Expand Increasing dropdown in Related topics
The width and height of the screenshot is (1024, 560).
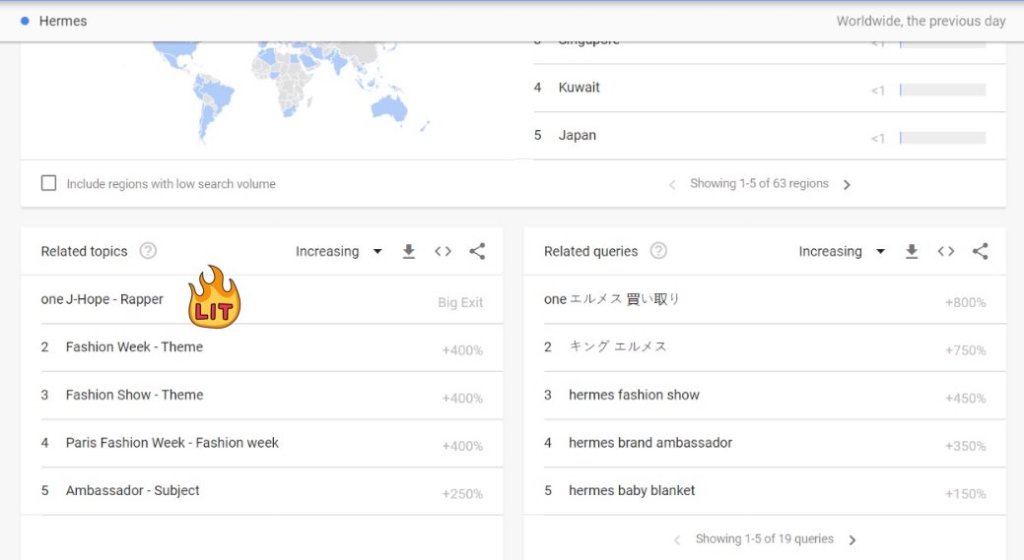pyautogui.click(x=339, y=252)
